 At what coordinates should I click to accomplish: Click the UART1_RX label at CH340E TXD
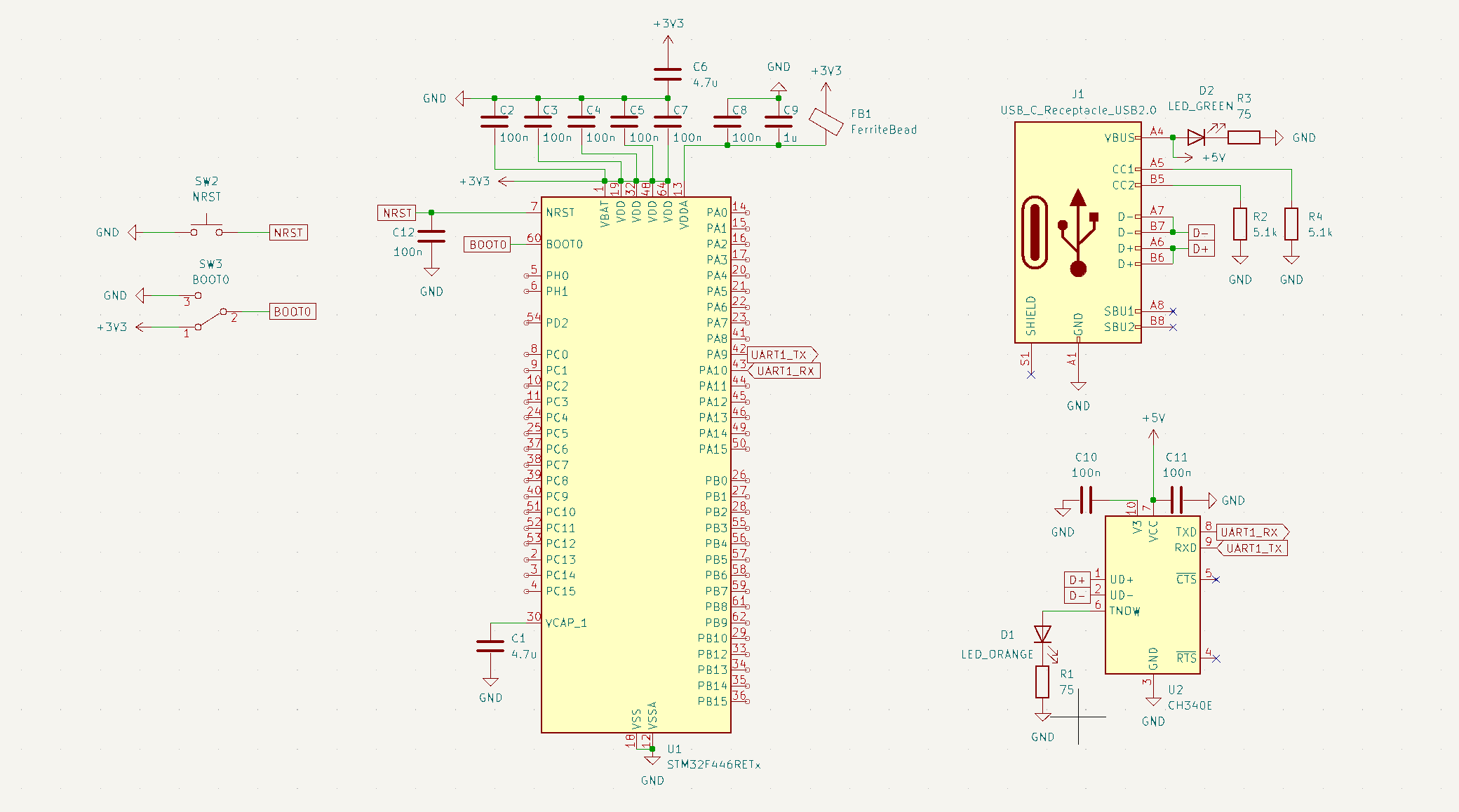coord(1251,532)
